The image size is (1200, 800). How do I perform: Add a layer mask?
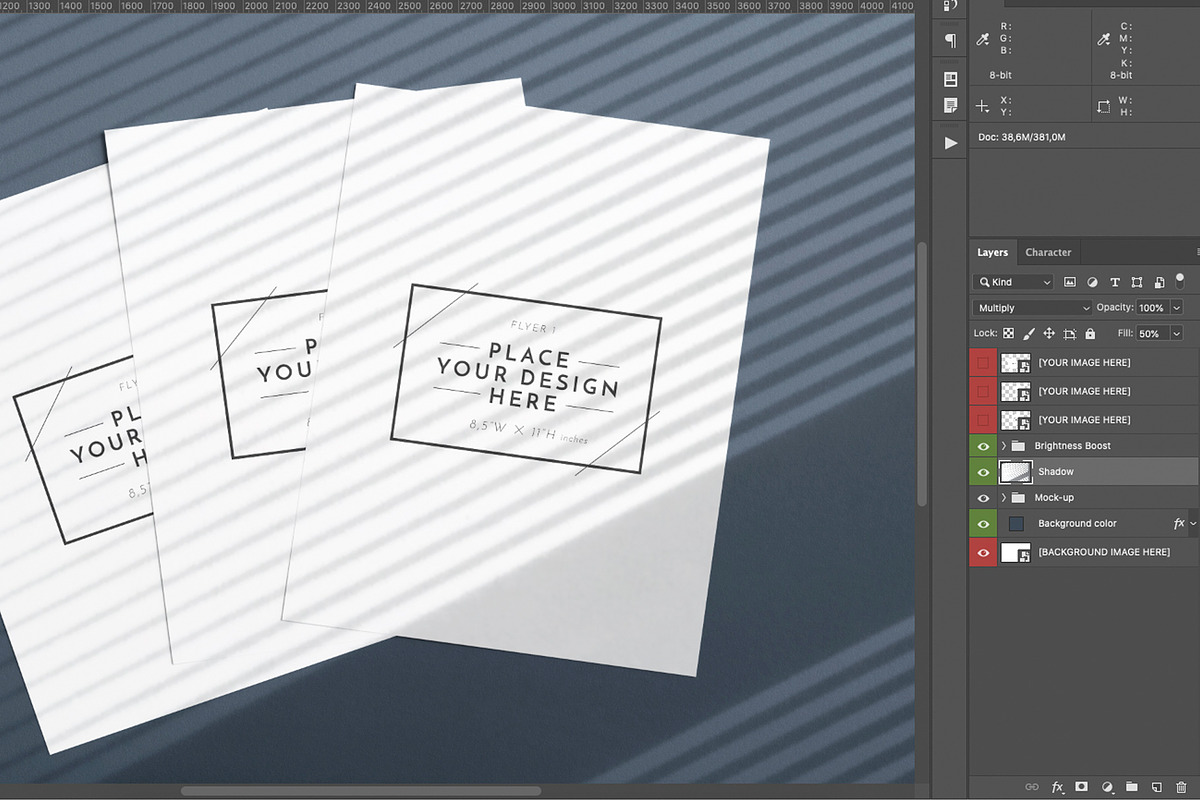(x=1082, y=787)
